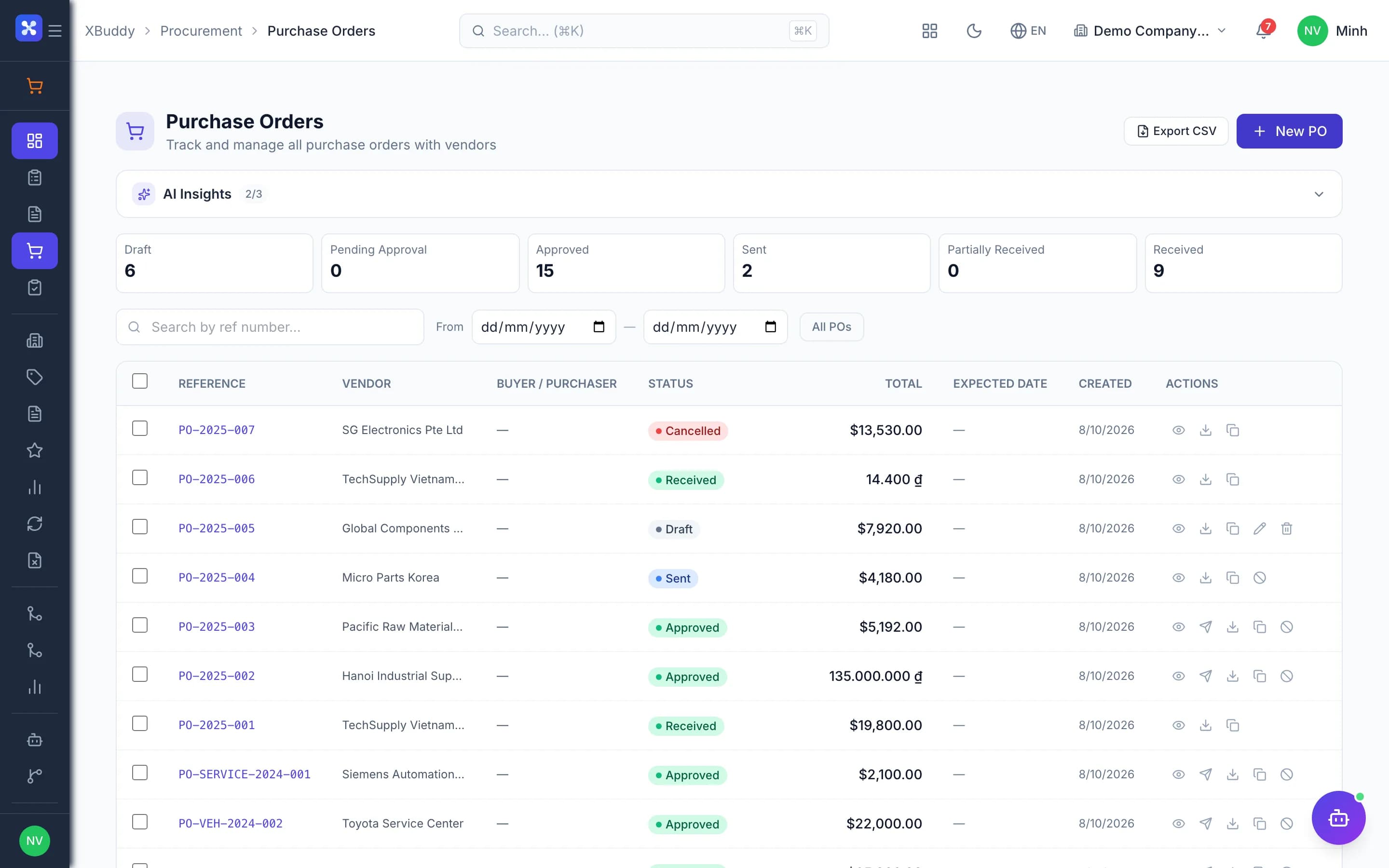Duplicate PO-2025-001 order

1232,725
